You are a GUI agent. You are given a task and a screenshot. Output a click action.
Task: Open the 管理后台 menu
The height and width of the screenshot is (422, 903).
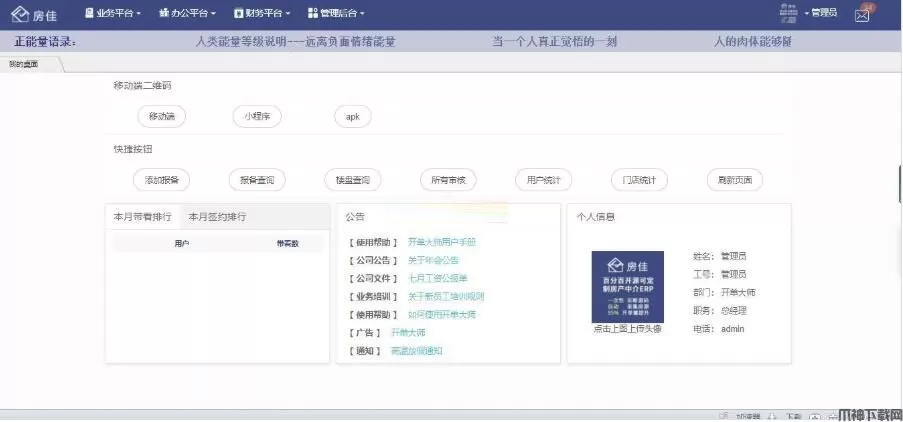[x=336, y=14]
